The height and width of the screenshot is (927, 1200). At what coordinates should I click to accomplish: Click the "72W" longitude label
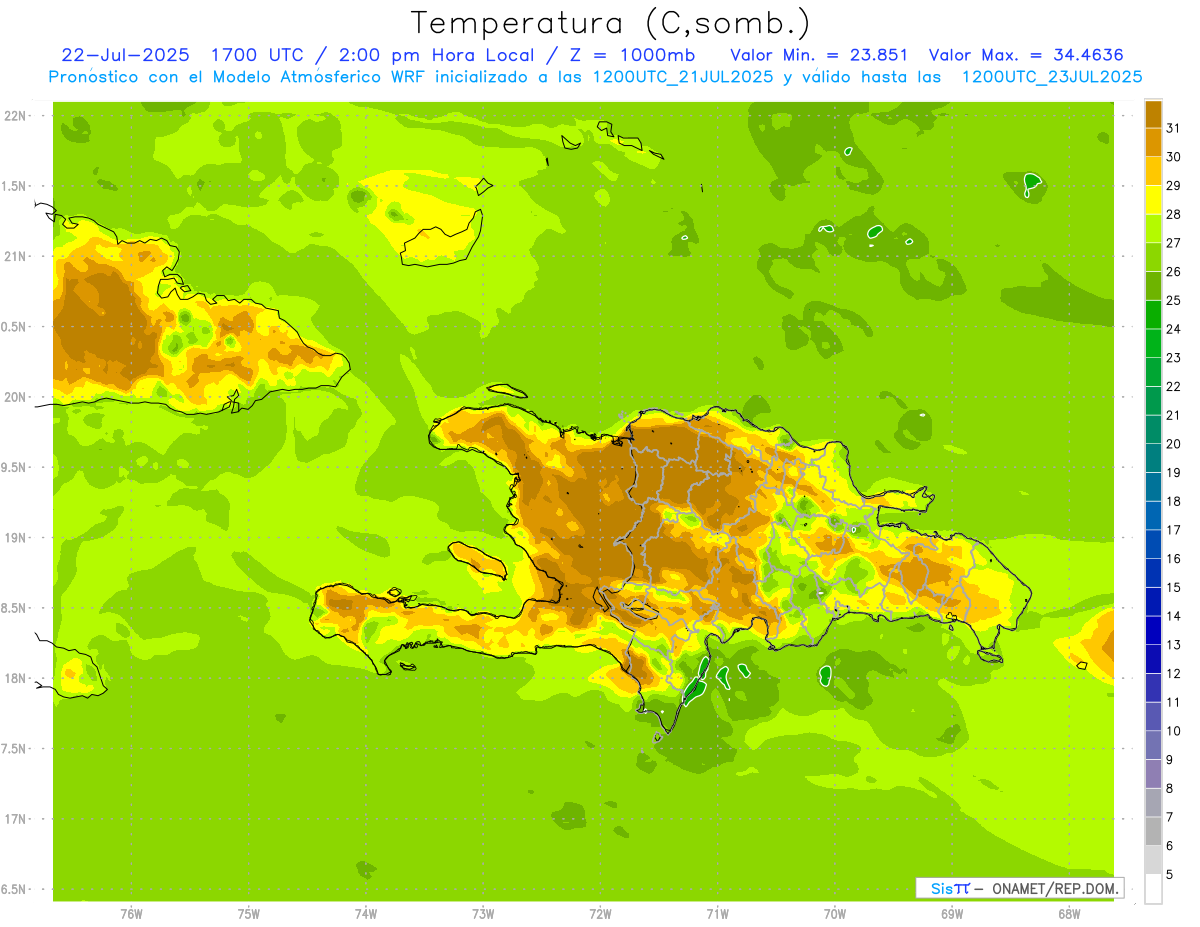tap(600, 914)
